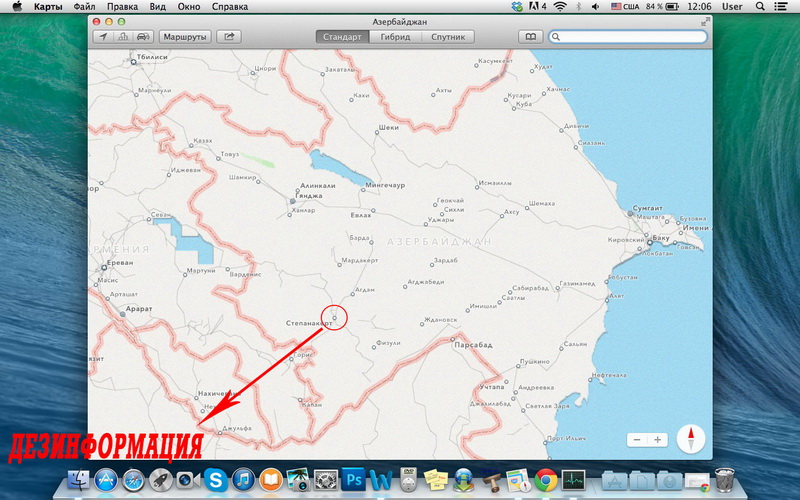The height and width of the screenshot is (500, 800).
Task: Click the Тбилиси city label on map
Action: tap(152, 57)
